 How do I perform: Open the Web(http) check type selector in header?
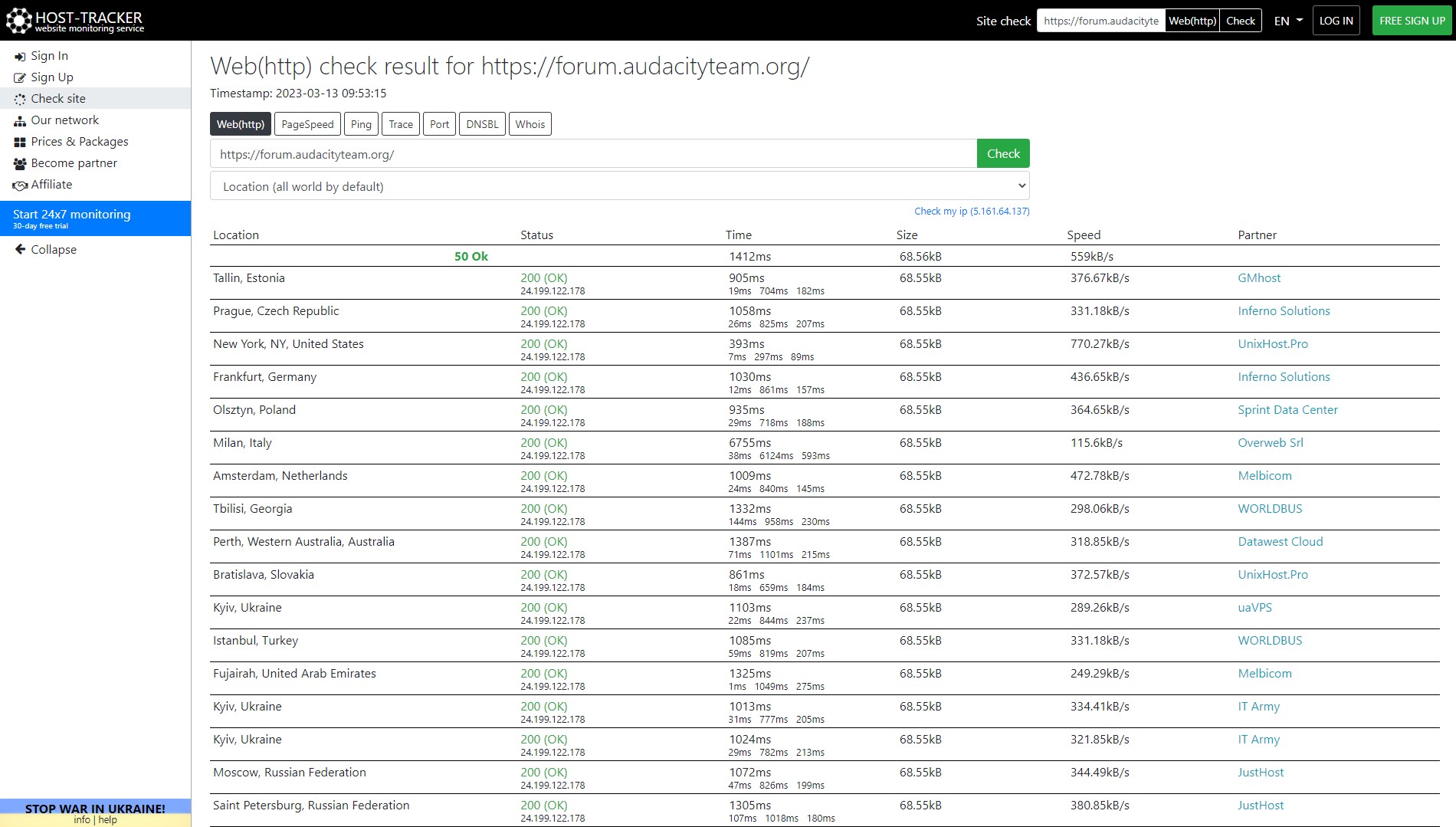point(1192,21)
